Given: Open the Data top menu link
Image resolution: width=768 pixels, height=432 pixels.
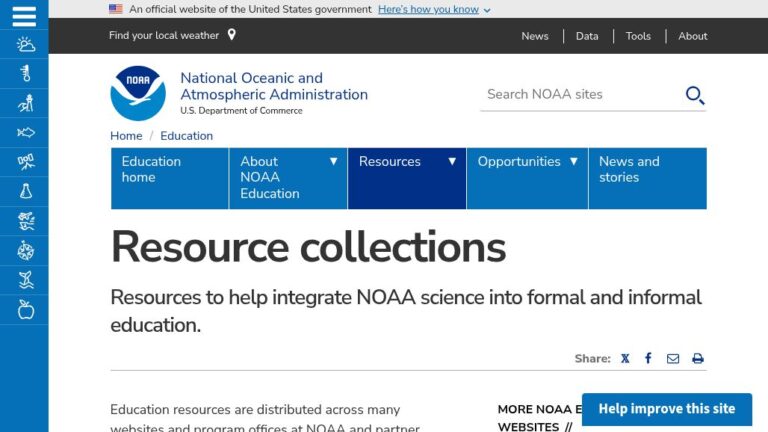Looking at the screenshot, I should coord(587,36).
